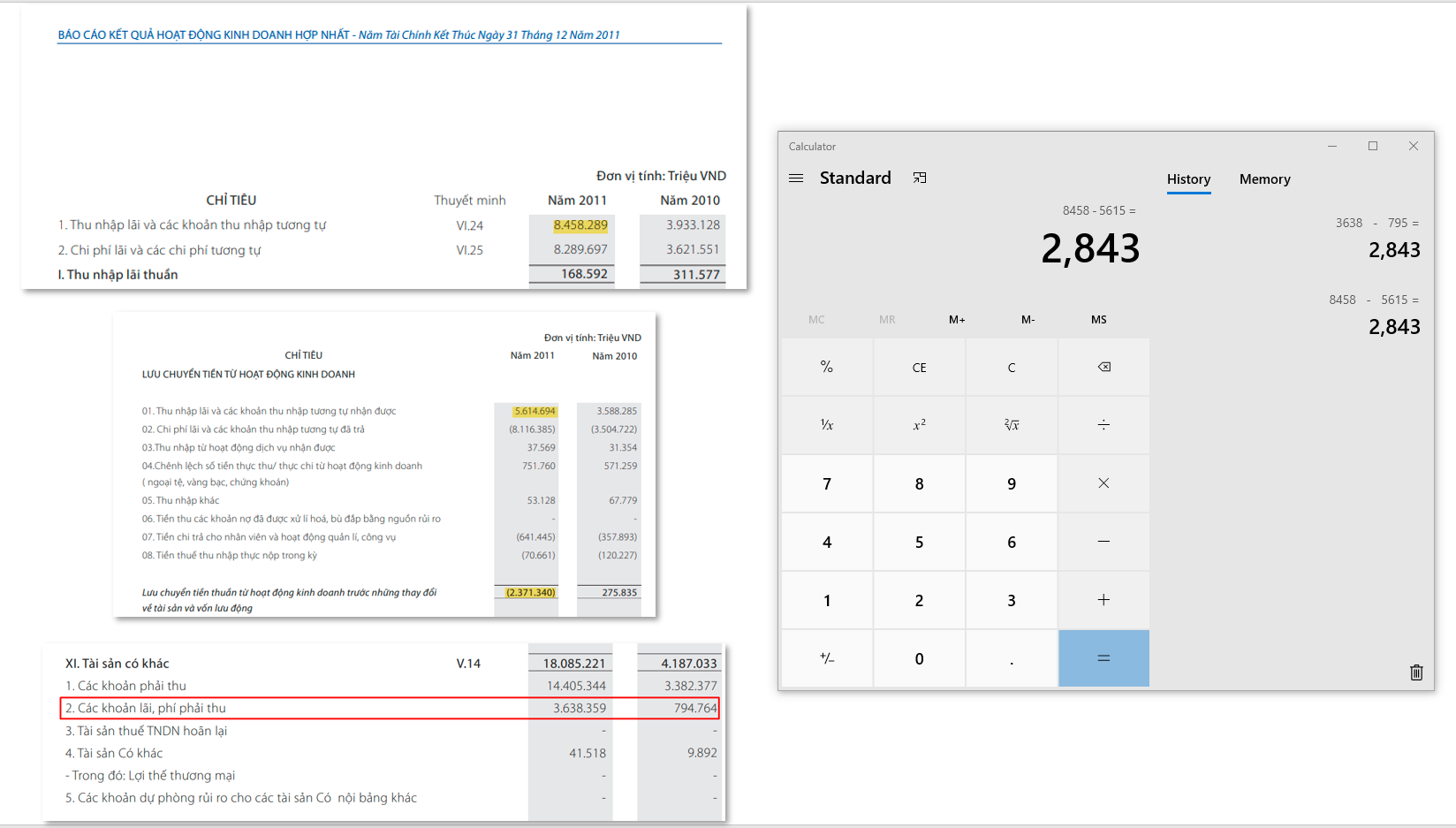Click the multiplication operator key
The width and height of the screenshot is (1456, 828).
click(x=1103, y=483)
